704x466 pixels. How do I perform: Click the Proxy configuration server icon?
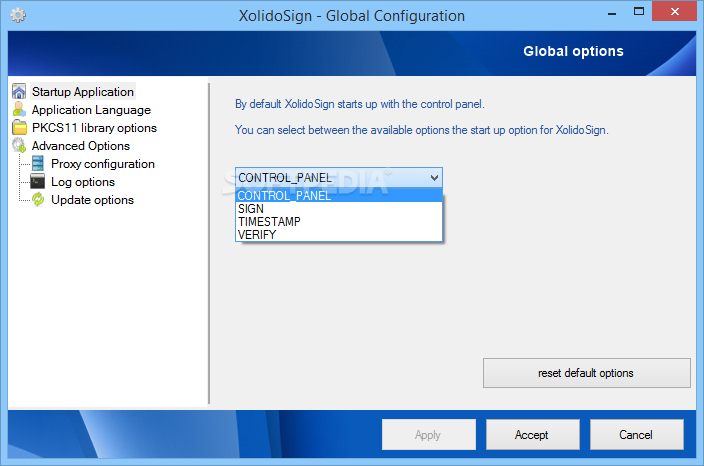coord(38,163)
